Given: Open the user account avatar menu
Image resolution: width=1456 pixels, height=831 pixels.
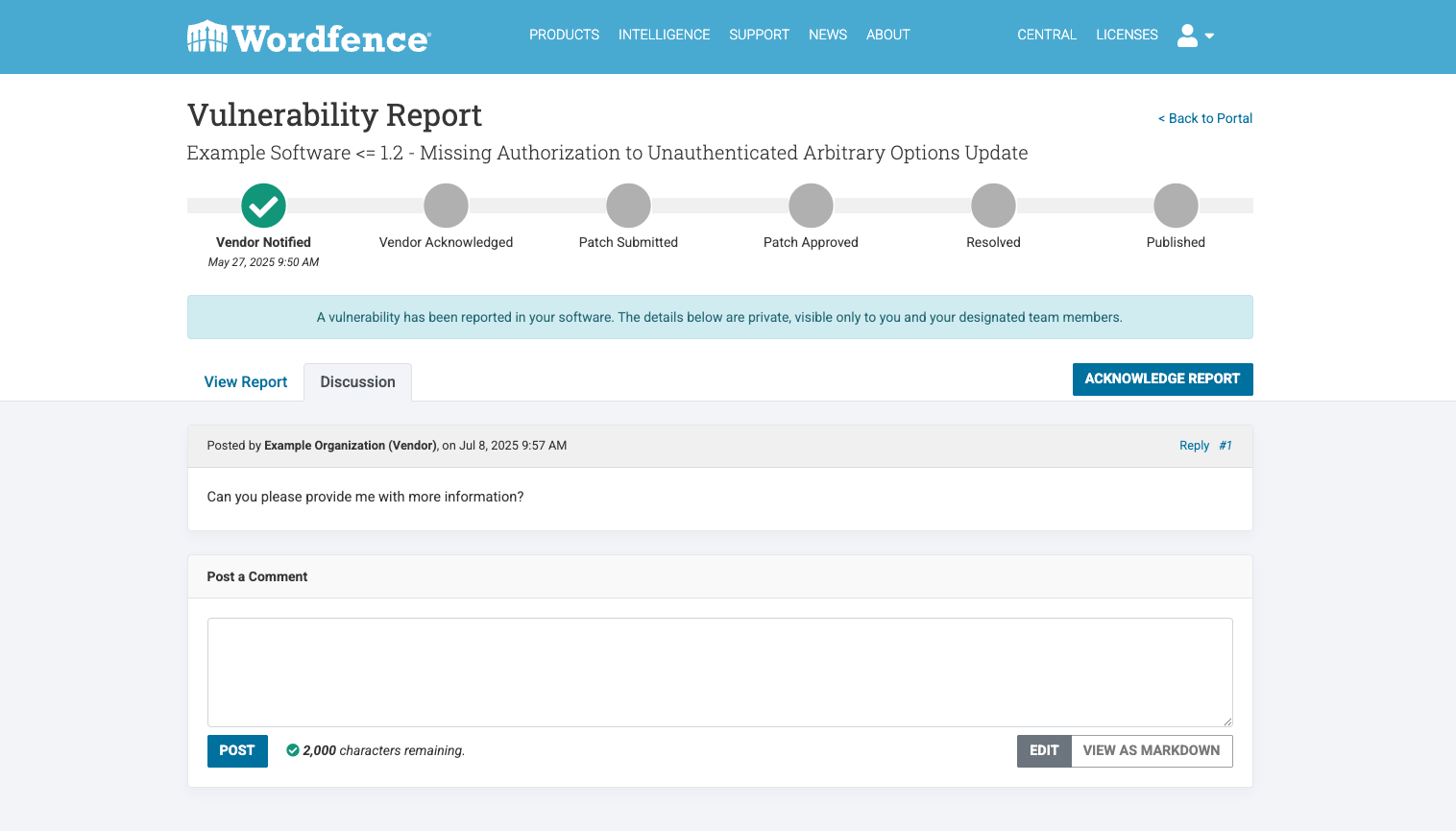Looking at the screenshot, I should (1188, 36).
